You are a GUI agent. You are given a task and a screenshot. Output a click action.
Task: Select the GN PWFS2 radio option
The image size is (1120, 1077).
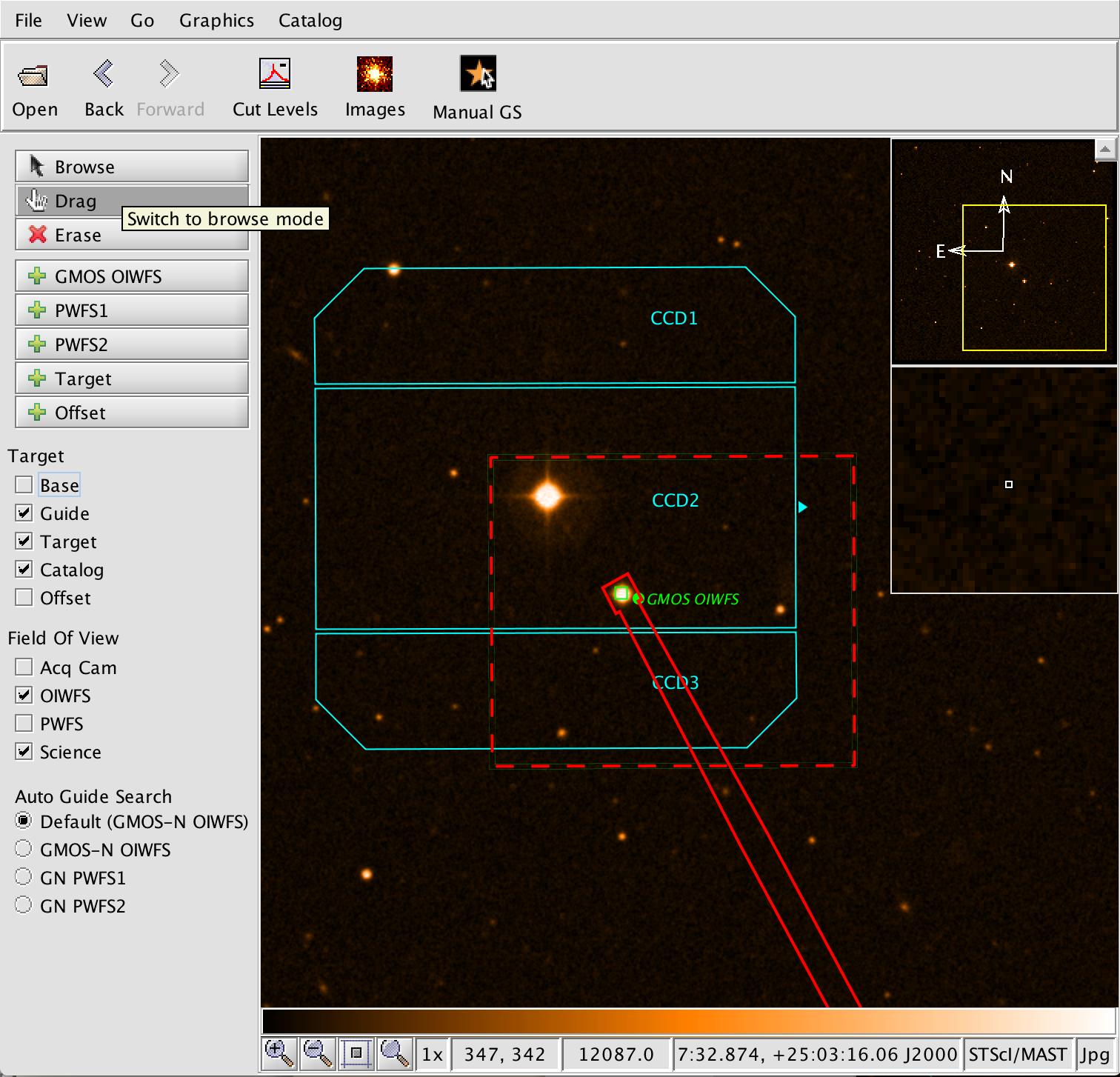coord(24,905)
